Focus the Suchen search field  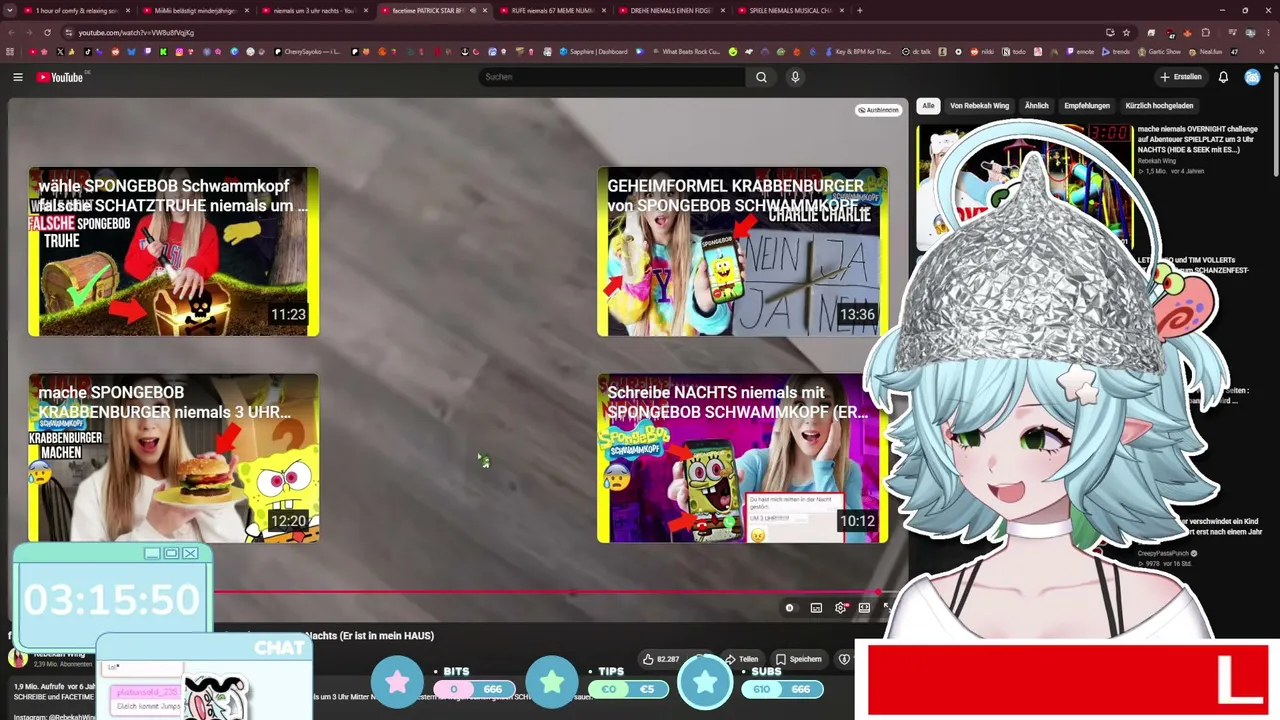click(x=612, y=77)
